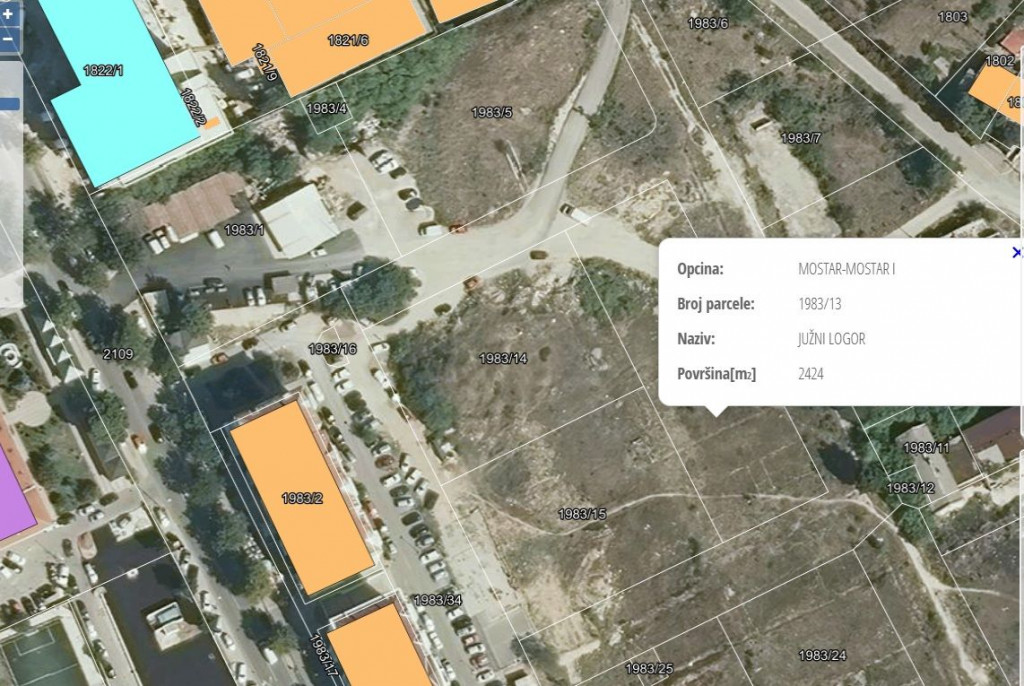The image size is (1024, 686).
Task: Click parcel label 1983/16
Action: (x=332, y=349)
